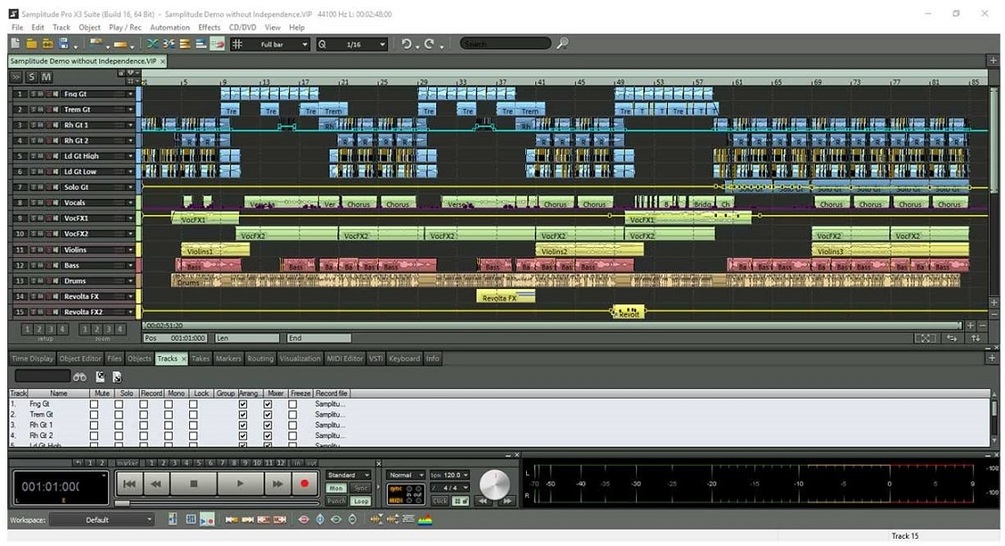Click the magnifier search icon

coord(562,44)
